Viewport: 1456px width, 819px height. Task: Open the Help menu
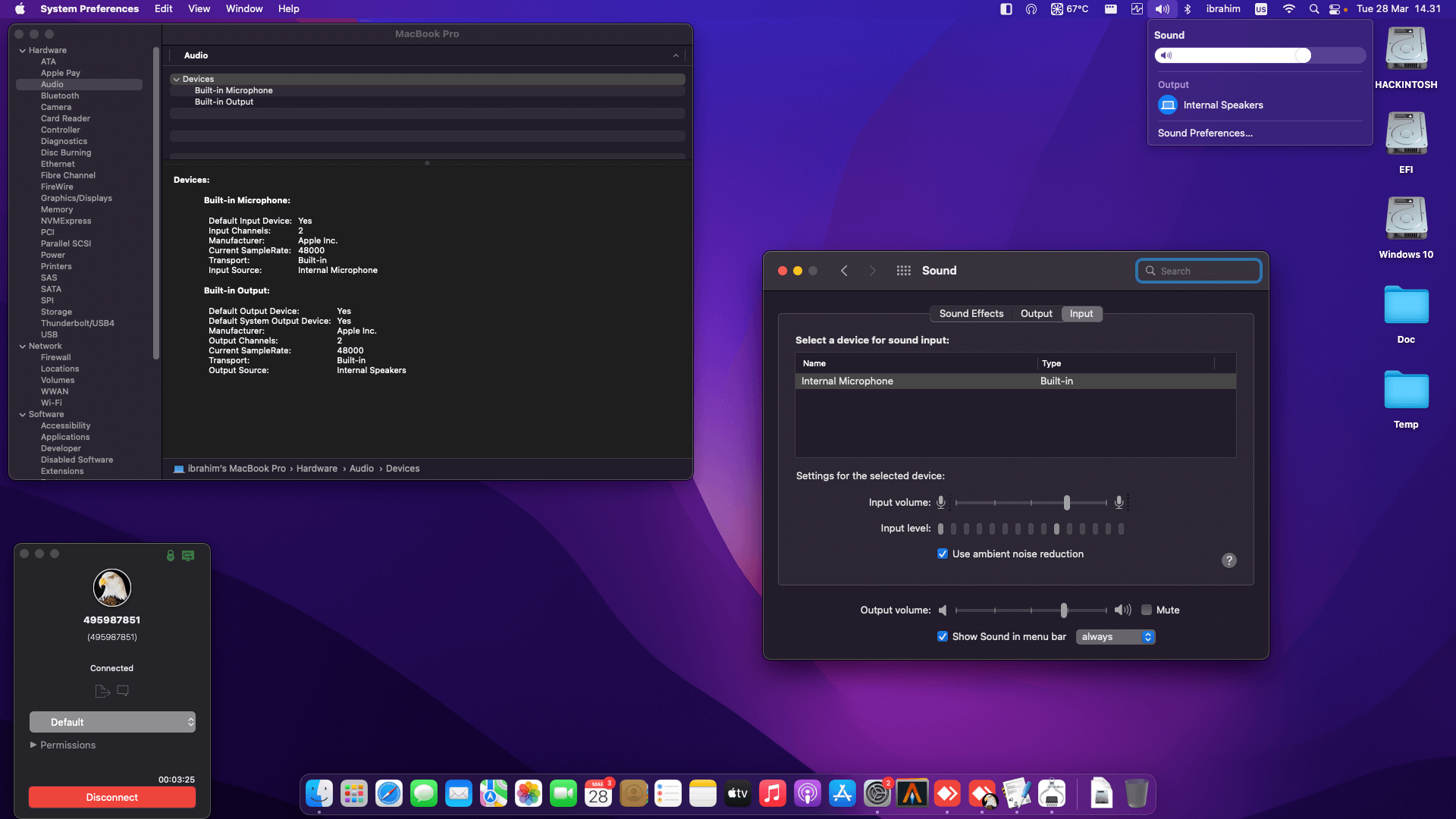click(289, 9)
